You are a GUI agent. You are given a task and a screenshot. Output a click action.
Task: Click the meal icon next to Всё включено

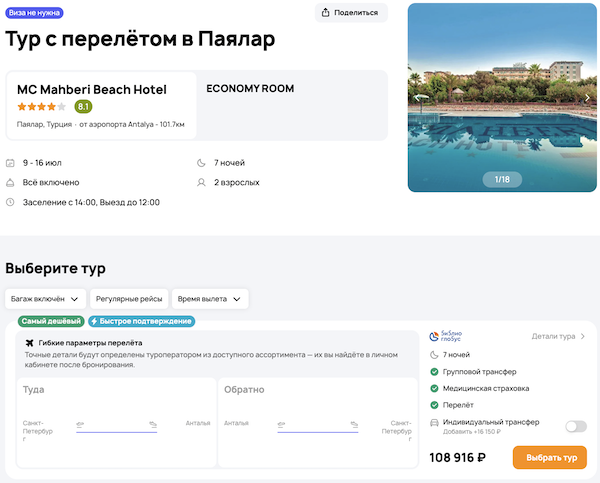(x=10, y=183)
